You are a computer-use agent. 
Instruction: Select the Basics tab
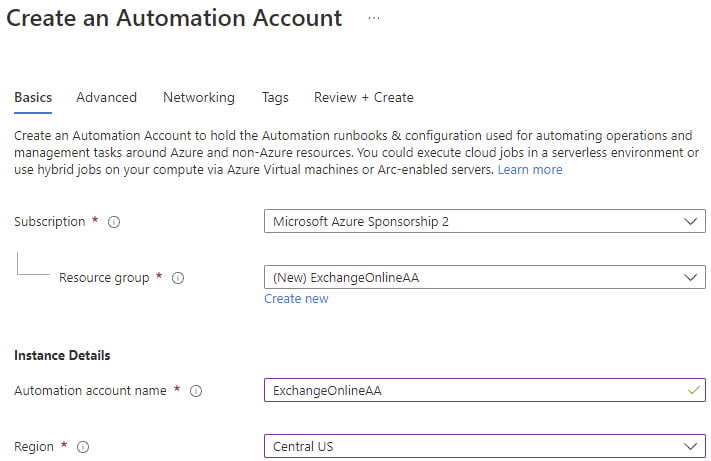(x=33, y=97)
